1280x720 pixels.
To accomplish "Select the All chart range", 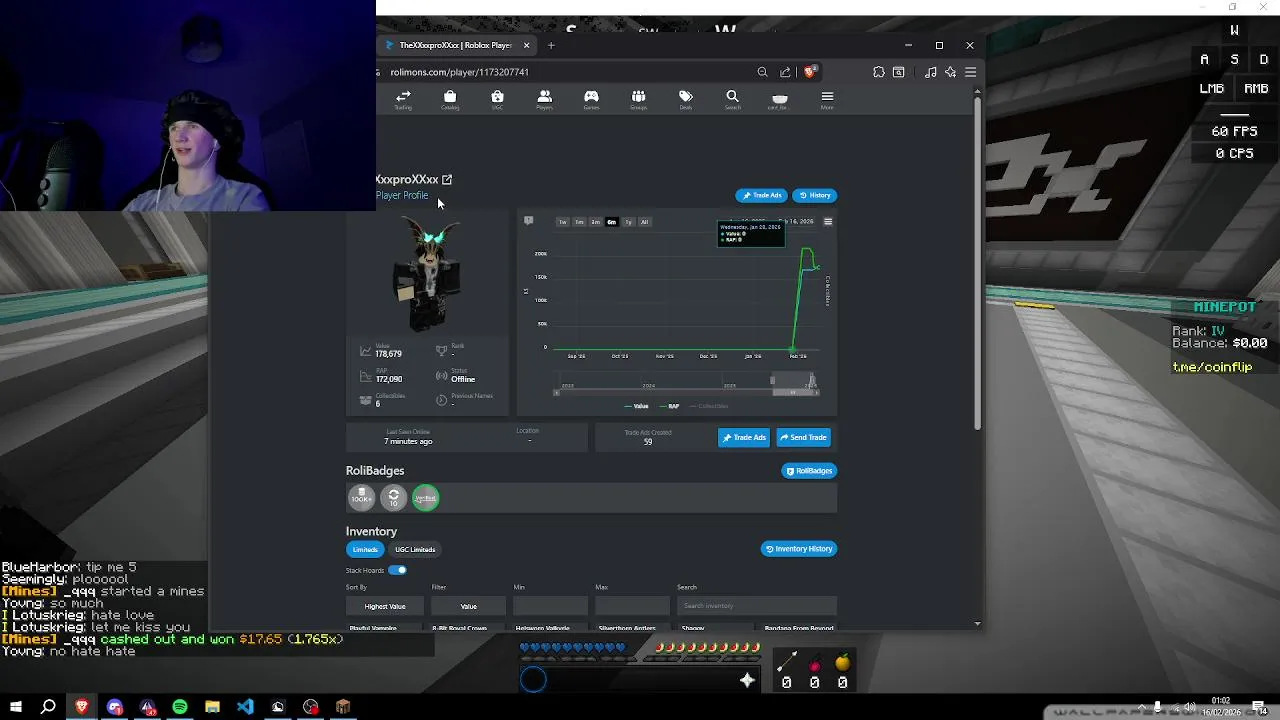I will pyautogui.click(x=644, y=222).
